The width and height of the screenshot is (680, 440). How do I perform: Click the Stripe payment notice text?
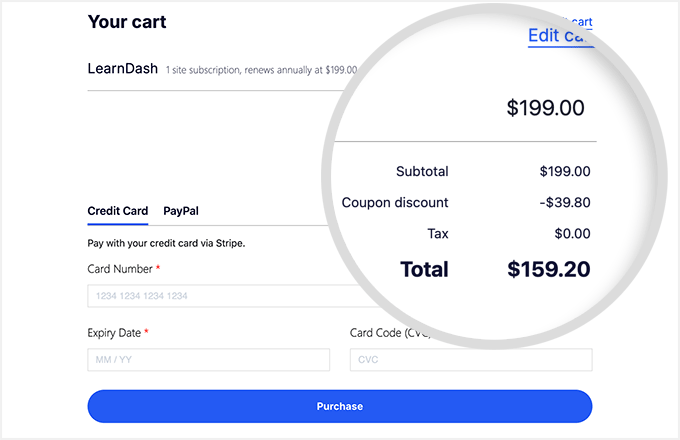point(166,243)
